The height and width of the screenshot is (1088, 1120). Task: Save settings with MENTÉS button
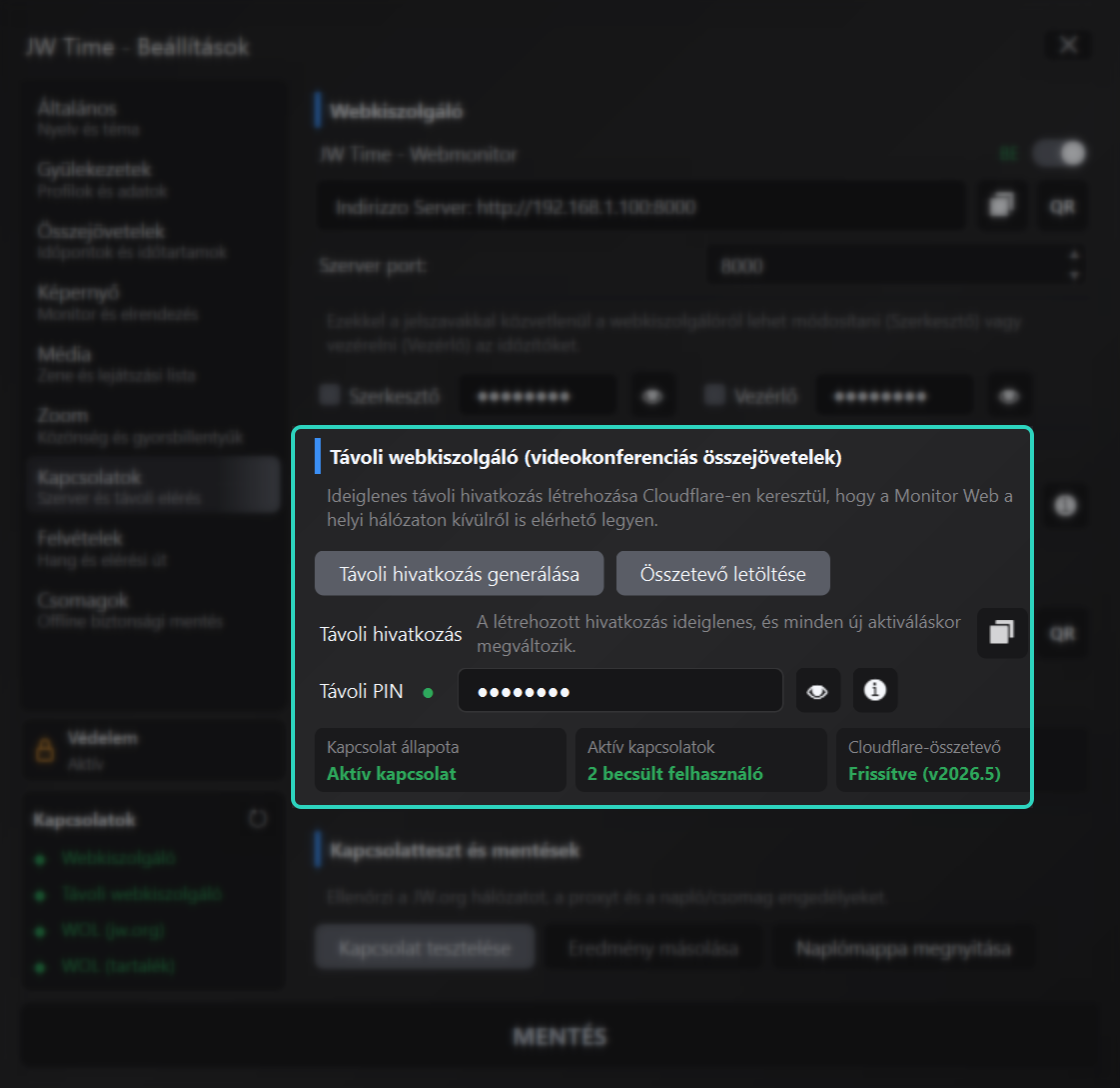click(x=560, y=1037)
